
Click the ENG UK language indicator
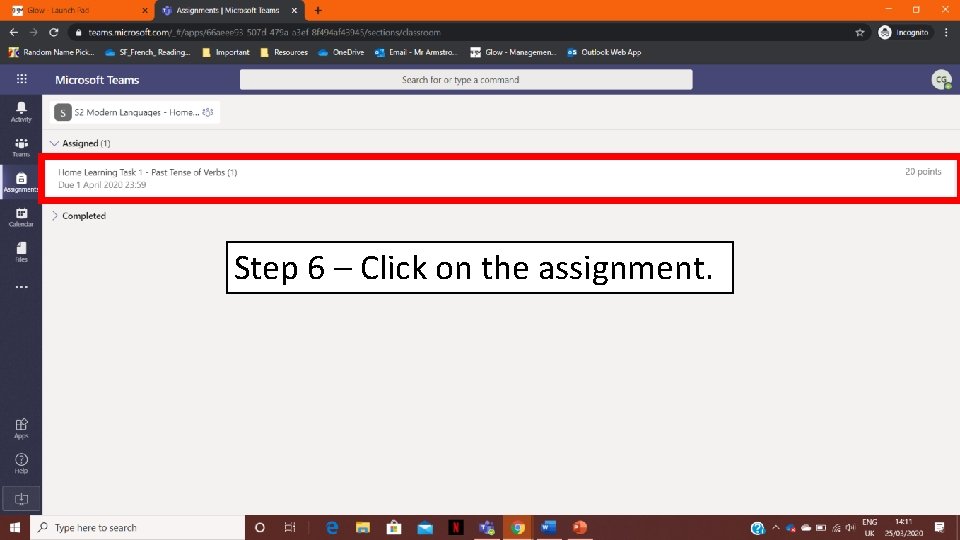[x=869, y=527]
